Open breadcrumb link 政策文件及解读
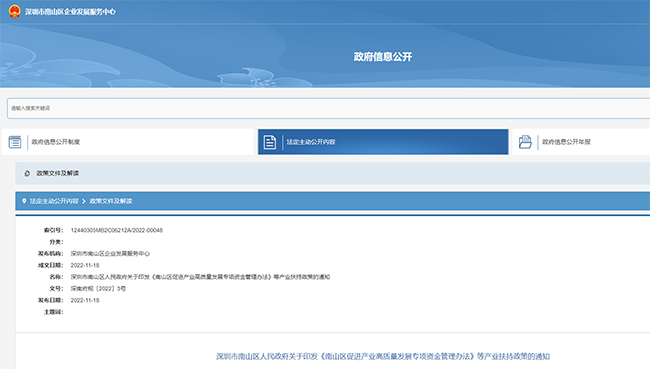 click(111, 201)
